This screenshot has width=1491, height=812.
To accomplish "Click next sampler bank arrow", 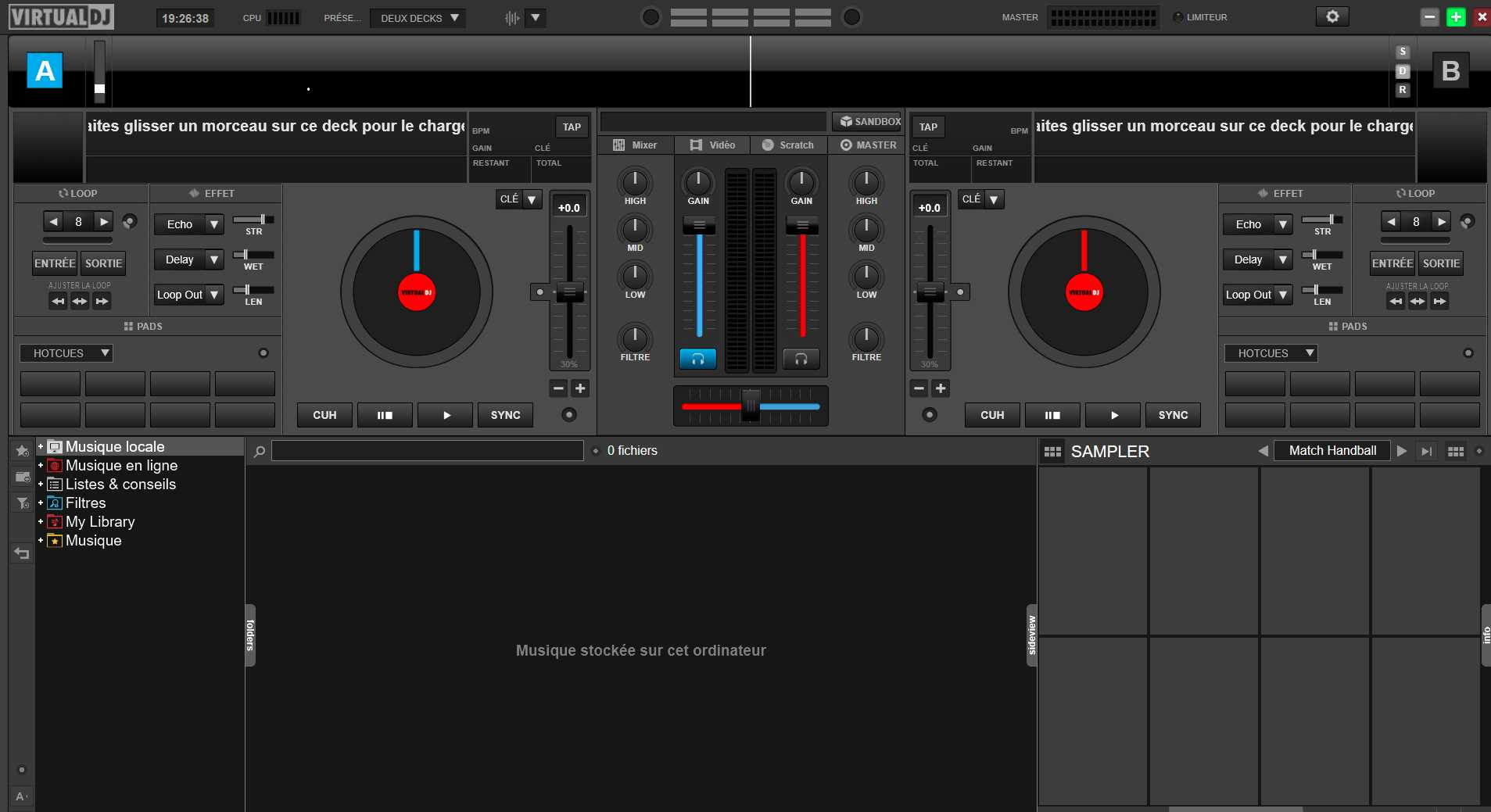I will pyautogui.click(x=1402, y=451).
